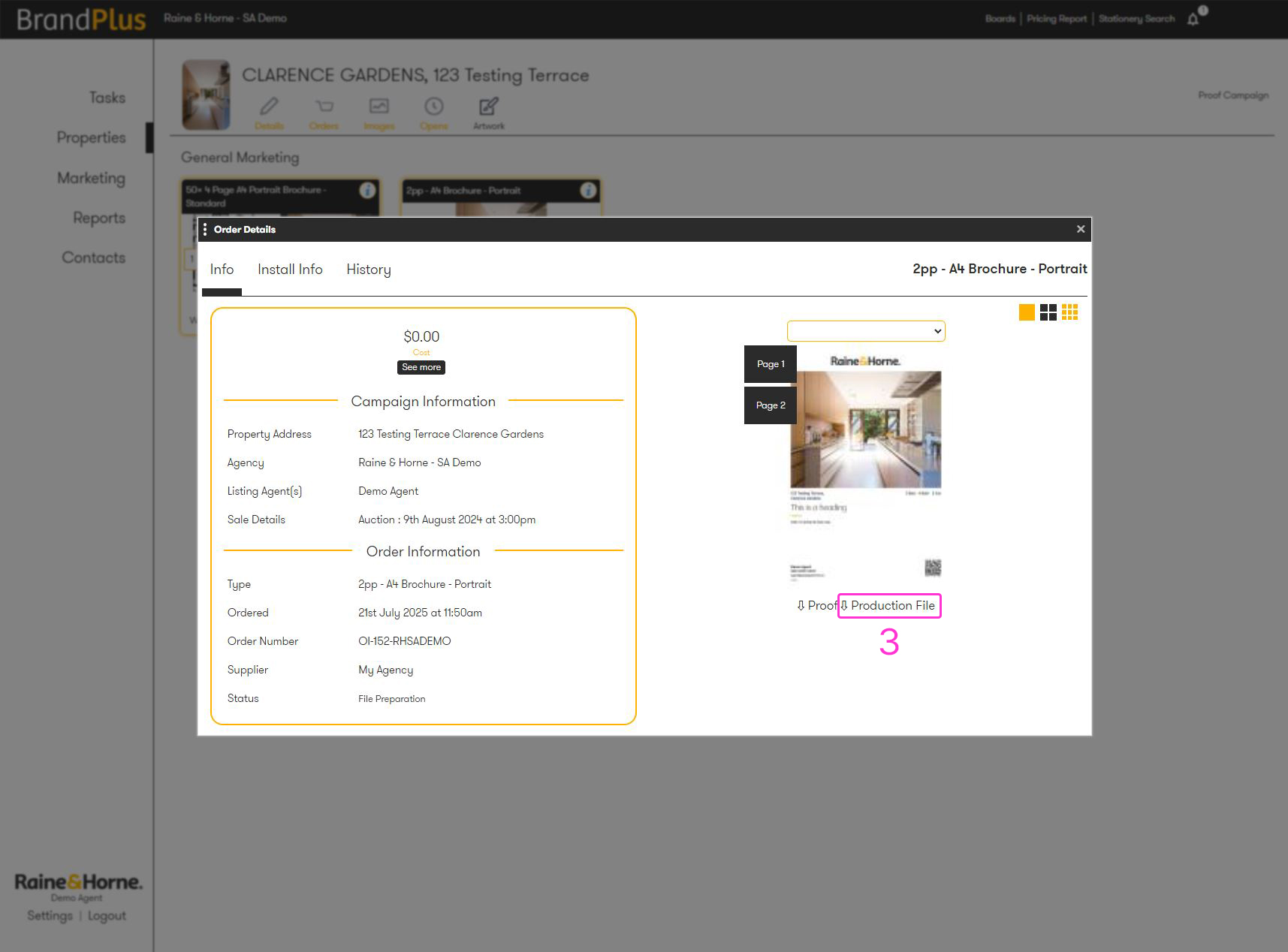This screenshot has height=952, width=1288.
Task: Select the Page 1 button
Action: (771, 364)
